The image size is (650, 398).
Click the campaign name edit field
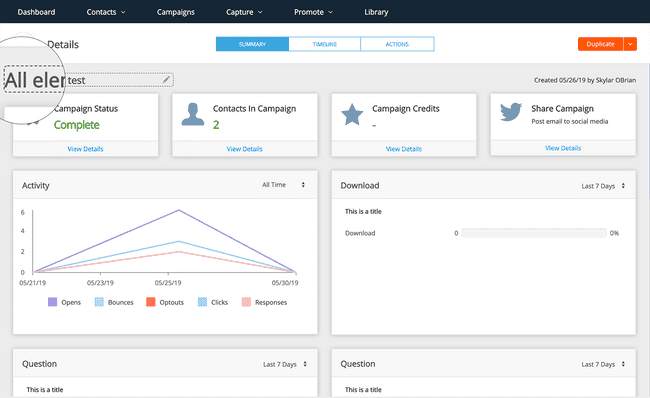point(89,80)
